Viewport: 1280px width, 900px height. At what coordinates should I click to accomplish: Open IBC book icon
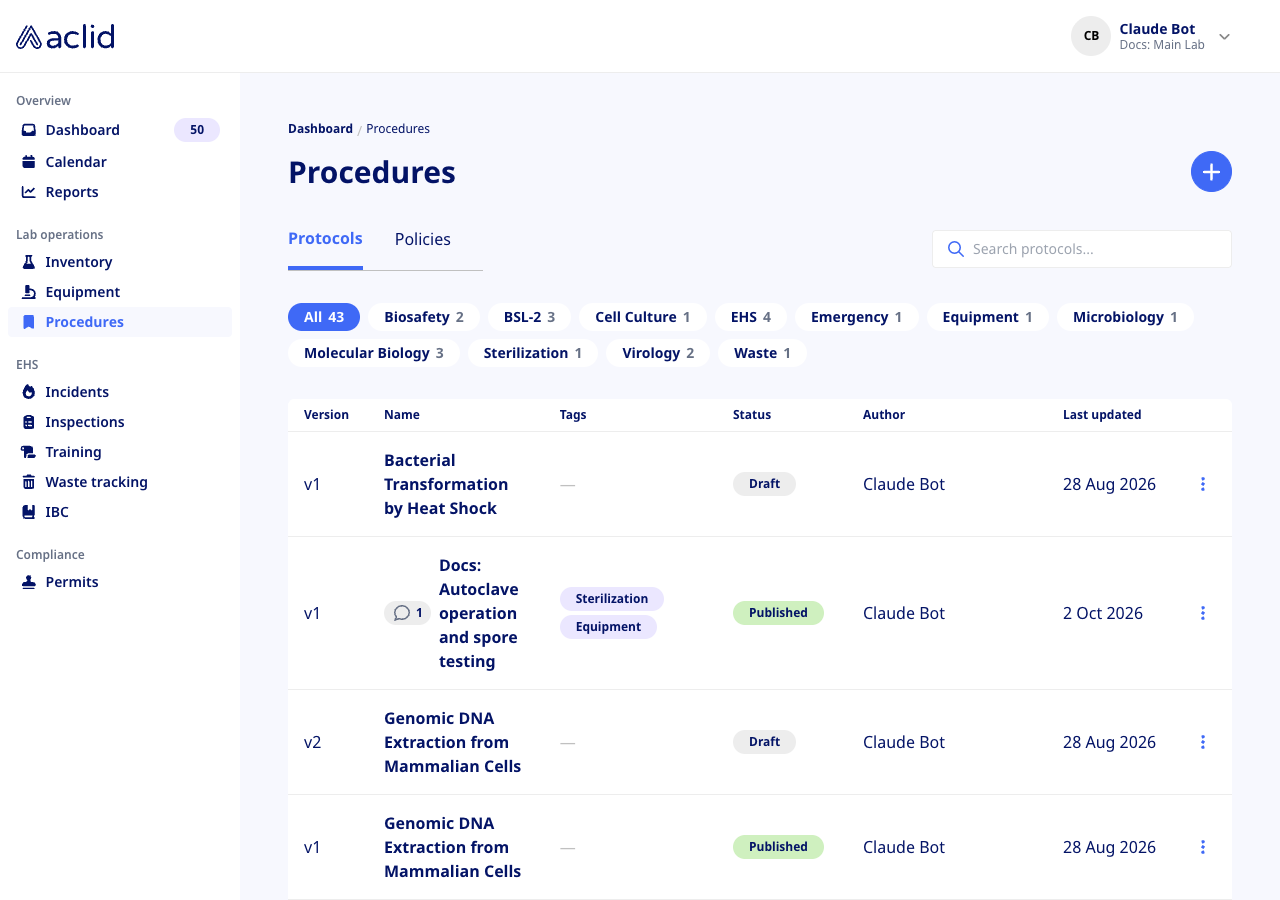(29, 512)
